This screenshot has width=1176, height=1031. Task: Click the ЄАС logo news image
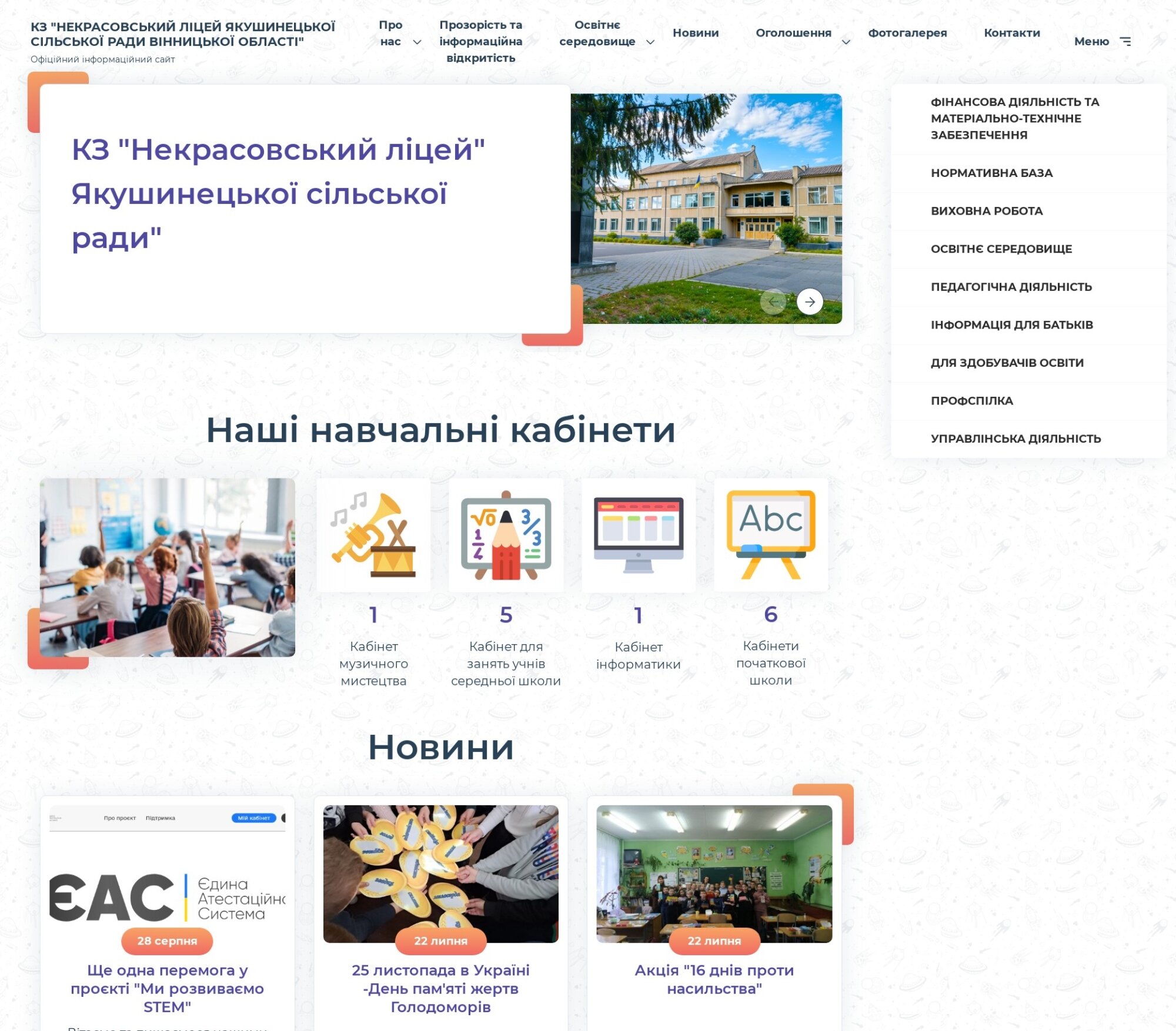click(168, 882)
